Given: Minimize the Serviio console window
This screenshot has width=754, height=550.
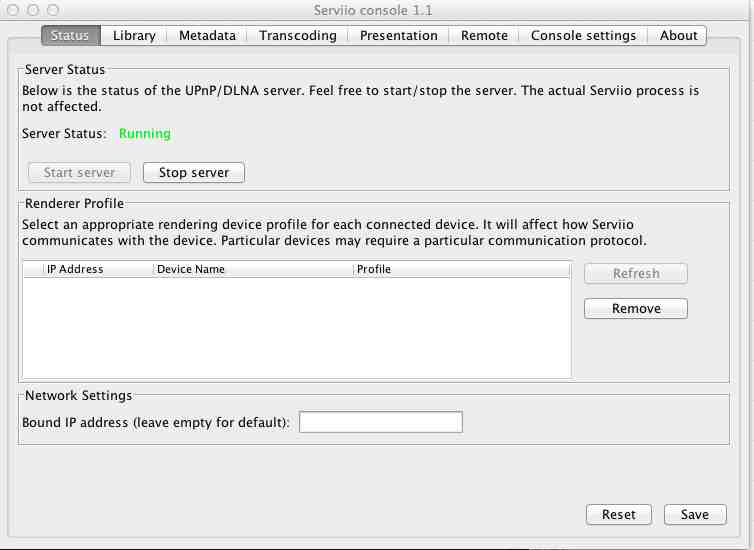Looking at the screenshot, I should (x=33, y=10).
